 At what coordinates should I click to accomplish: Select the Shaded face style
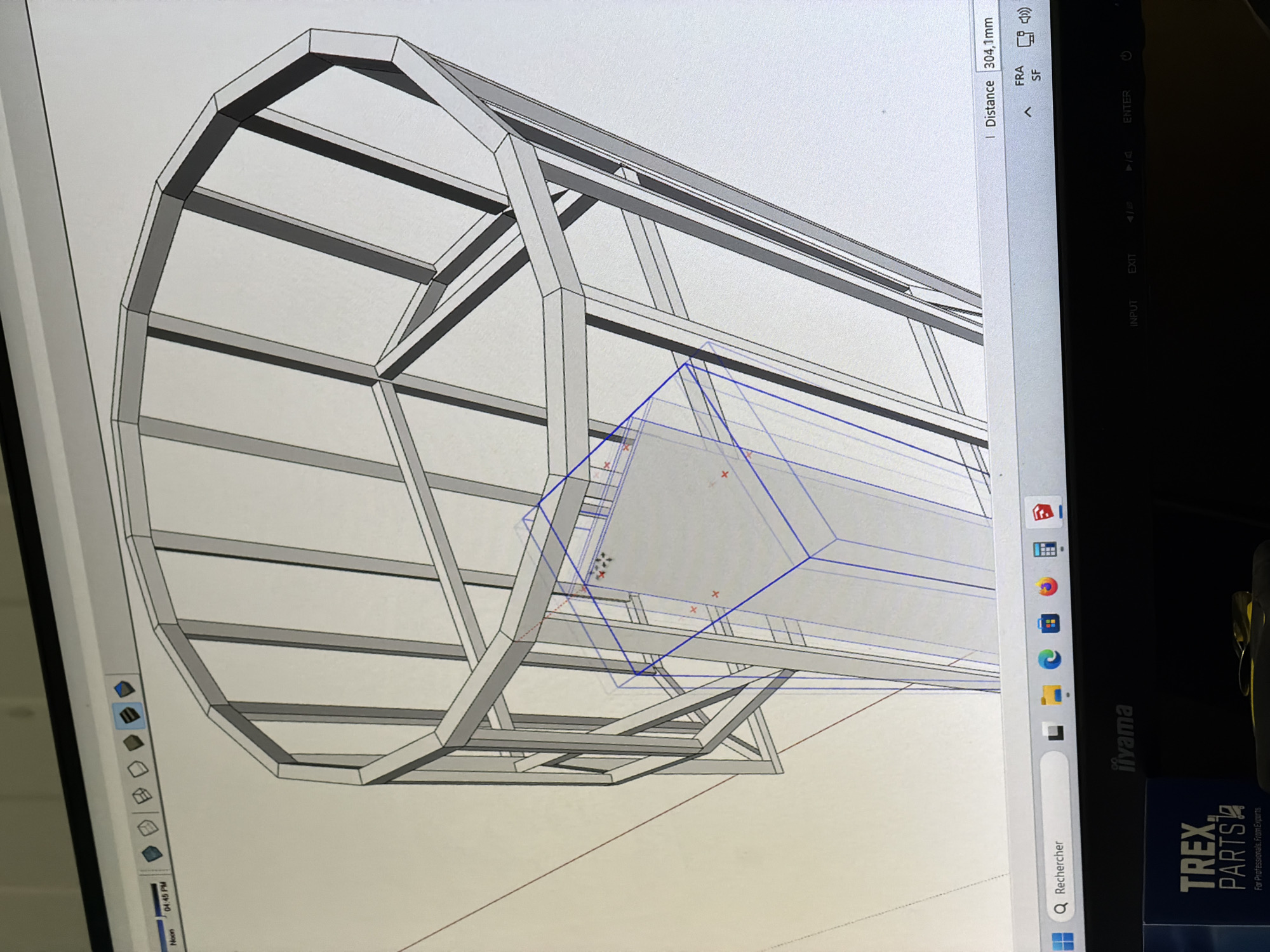133,742
